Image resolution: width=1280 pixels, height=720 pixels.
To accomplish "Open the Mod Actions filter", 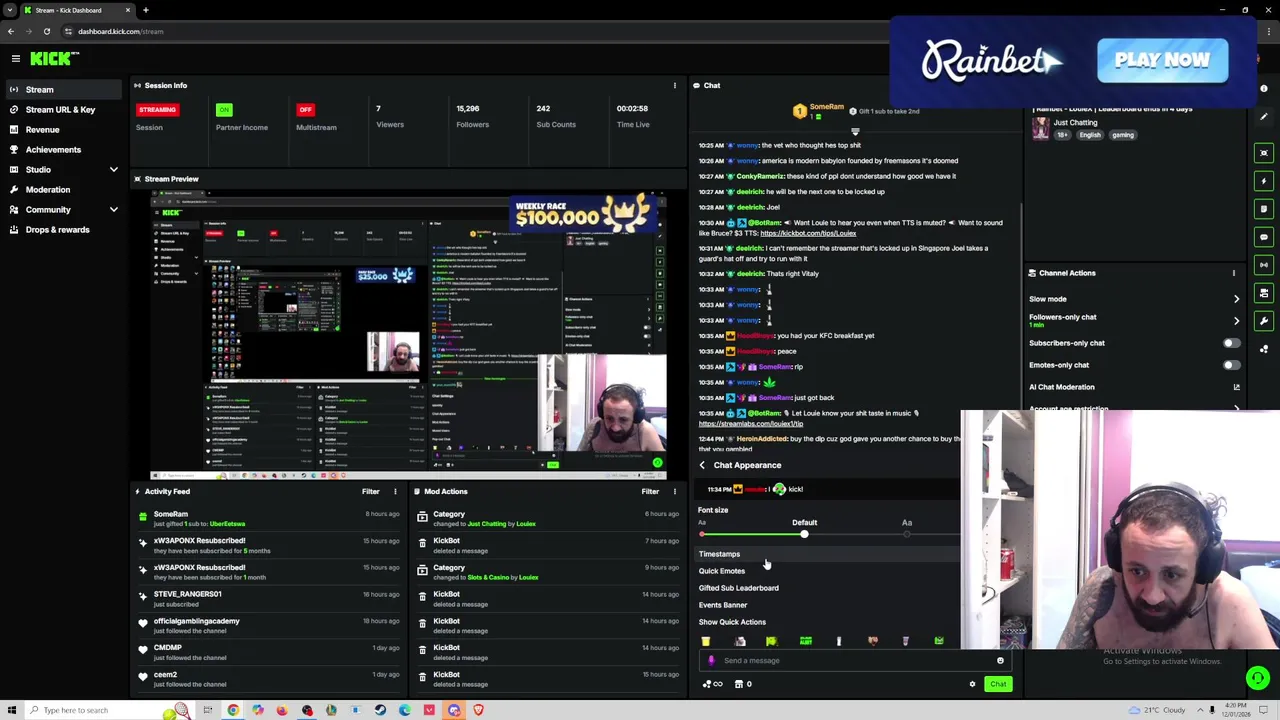I will [x=650, y=491].
